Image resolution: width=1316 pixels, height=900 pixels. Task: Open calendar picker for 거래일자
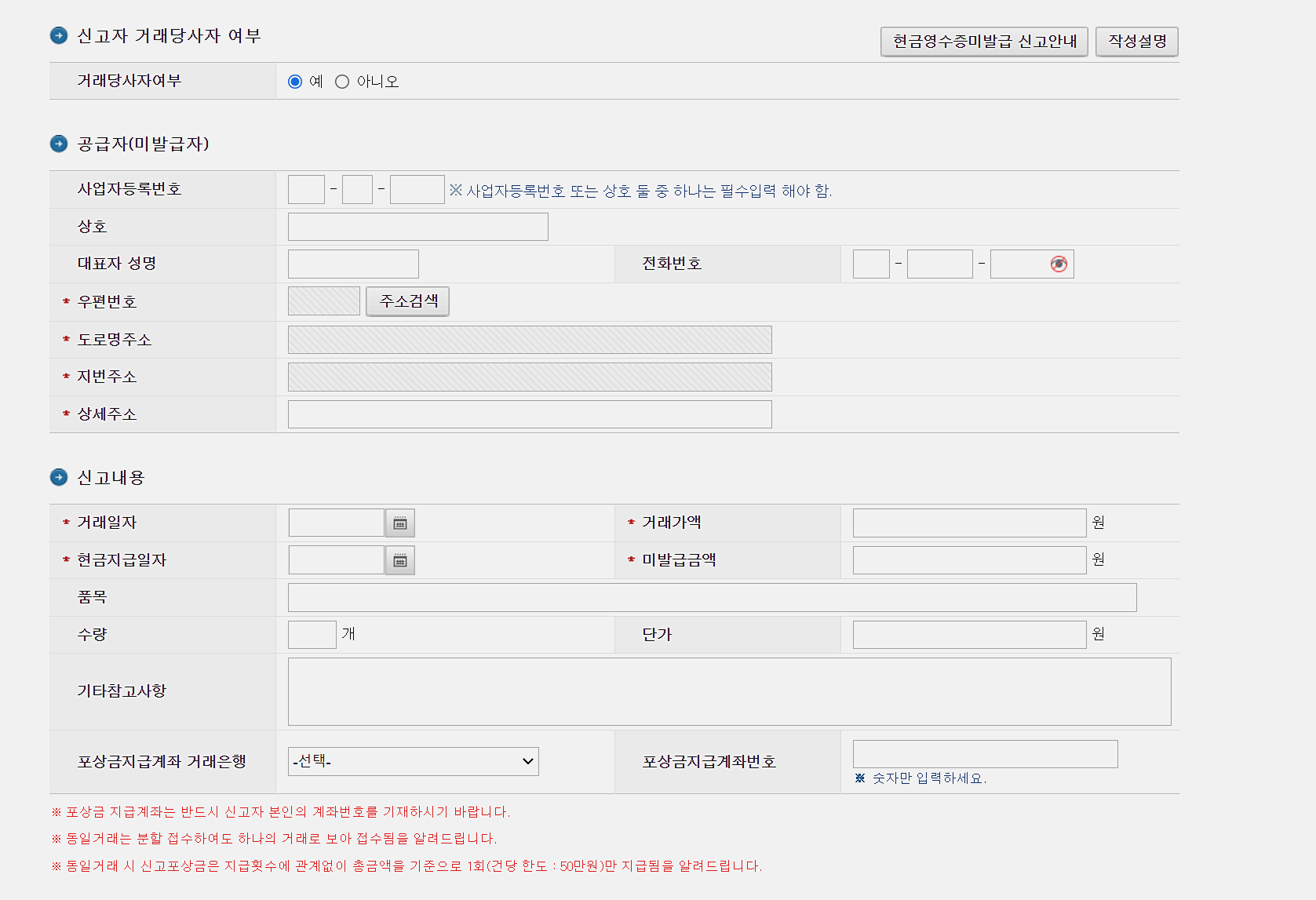(399, 523)
